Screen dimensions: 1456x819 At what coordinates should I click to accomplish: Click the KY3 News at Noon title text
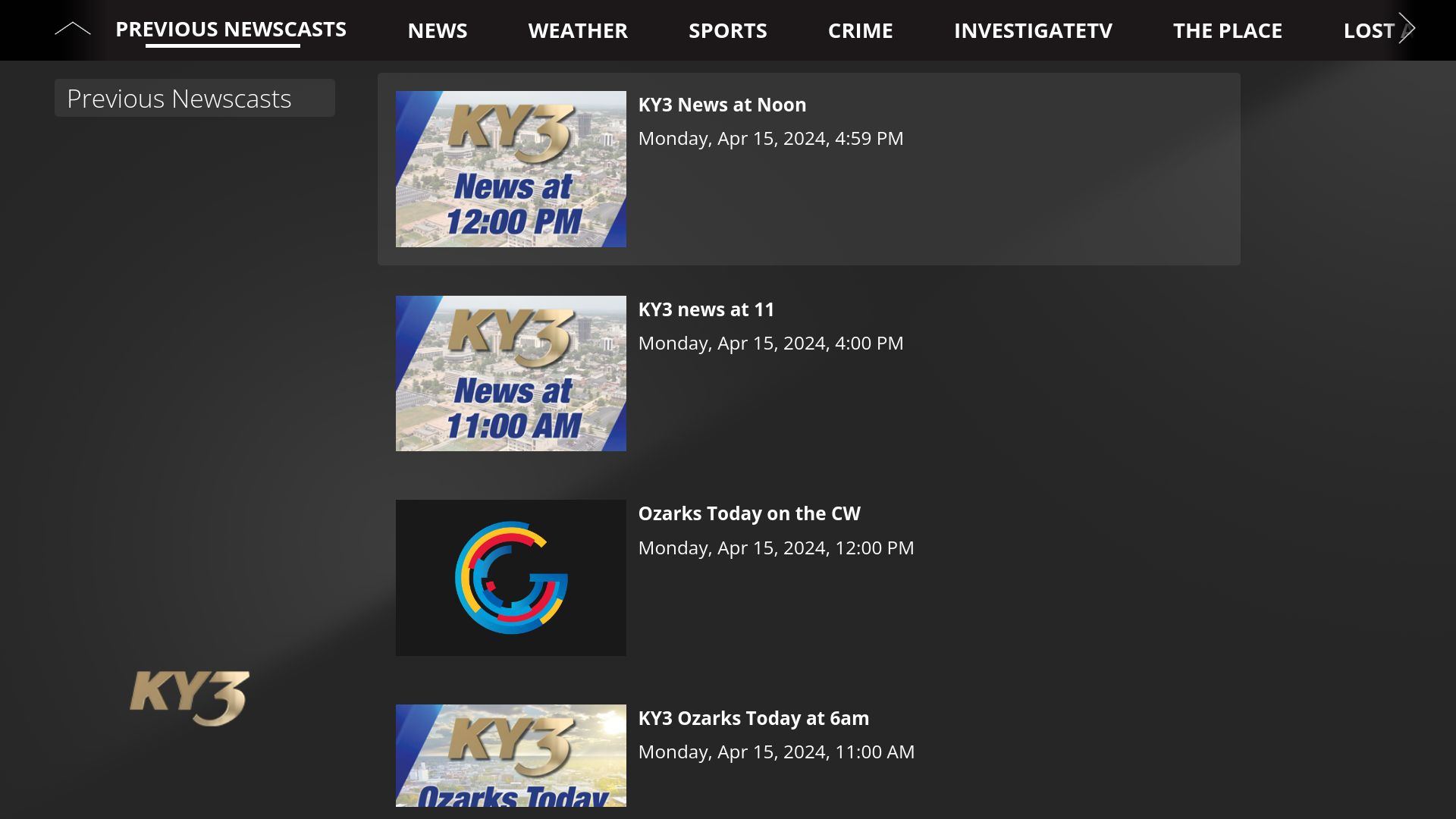(x=722, y=104)
